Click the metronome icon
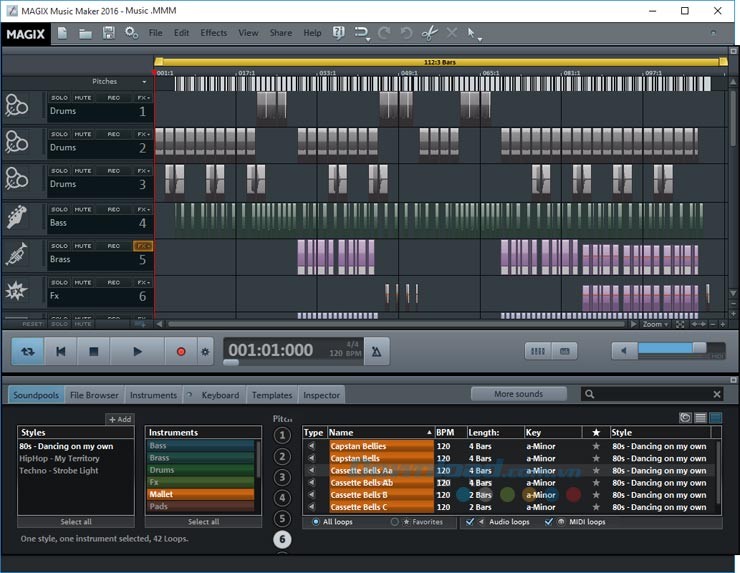740x573 pixels. [x=376, y=351]
